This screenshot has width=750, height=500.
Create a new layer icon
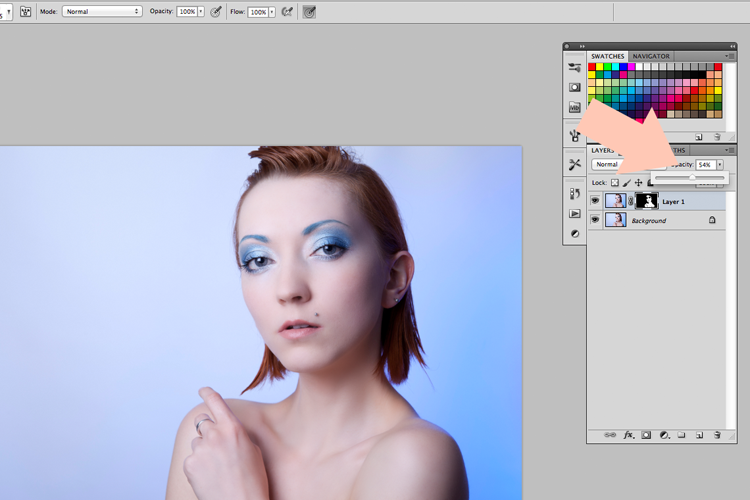699,435
